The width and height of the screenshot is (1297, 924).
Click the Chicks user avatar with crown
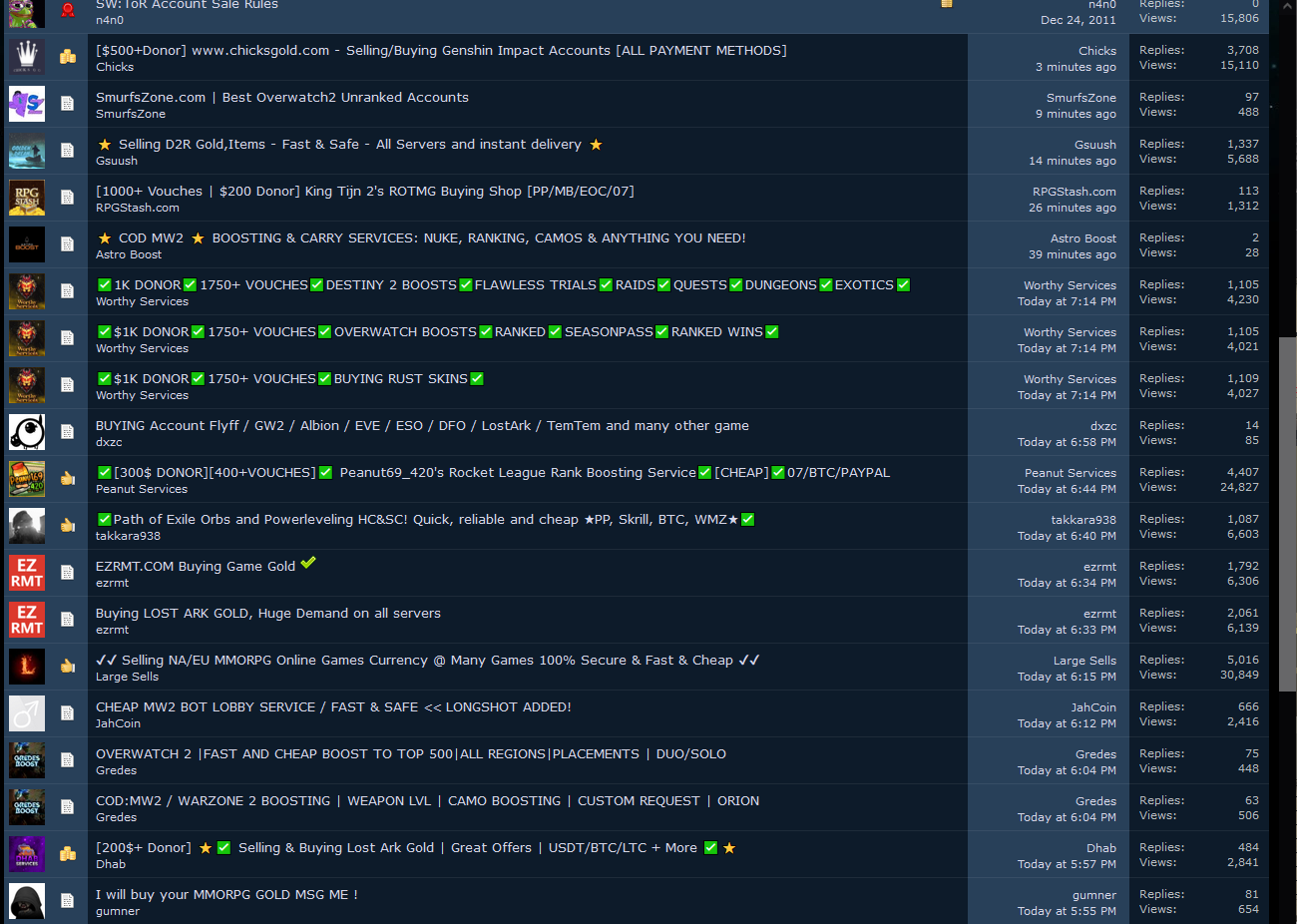[x=27, y=57]
